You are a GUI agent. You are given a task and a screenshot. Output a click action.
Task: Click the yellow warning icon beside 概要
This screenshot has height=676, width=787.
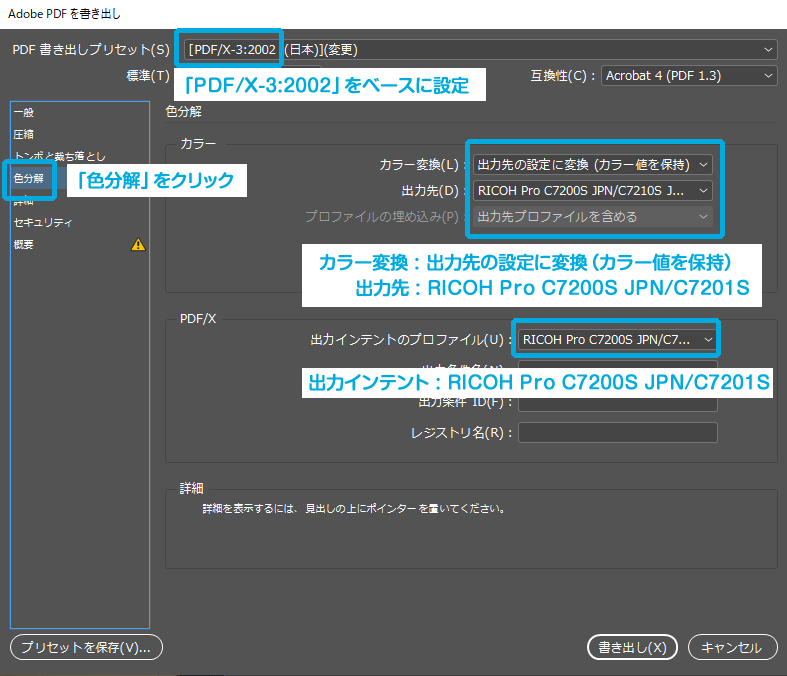(x=138, y=244)
